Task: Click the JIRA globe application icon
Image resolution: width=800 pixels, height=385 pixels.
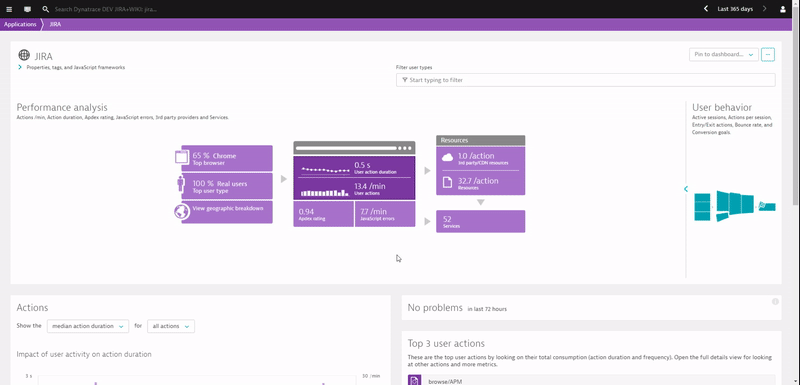Action: pos(24,55)
